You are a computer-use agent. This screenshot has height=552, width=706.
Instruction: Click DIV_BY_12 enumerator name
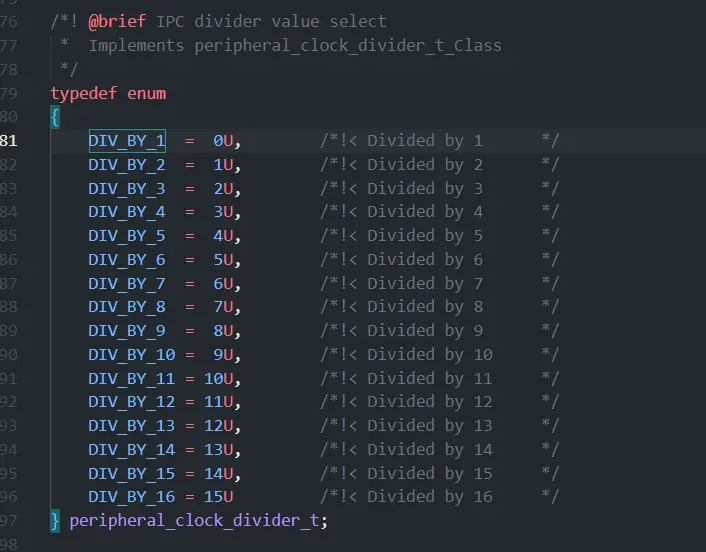click(131, 402)
